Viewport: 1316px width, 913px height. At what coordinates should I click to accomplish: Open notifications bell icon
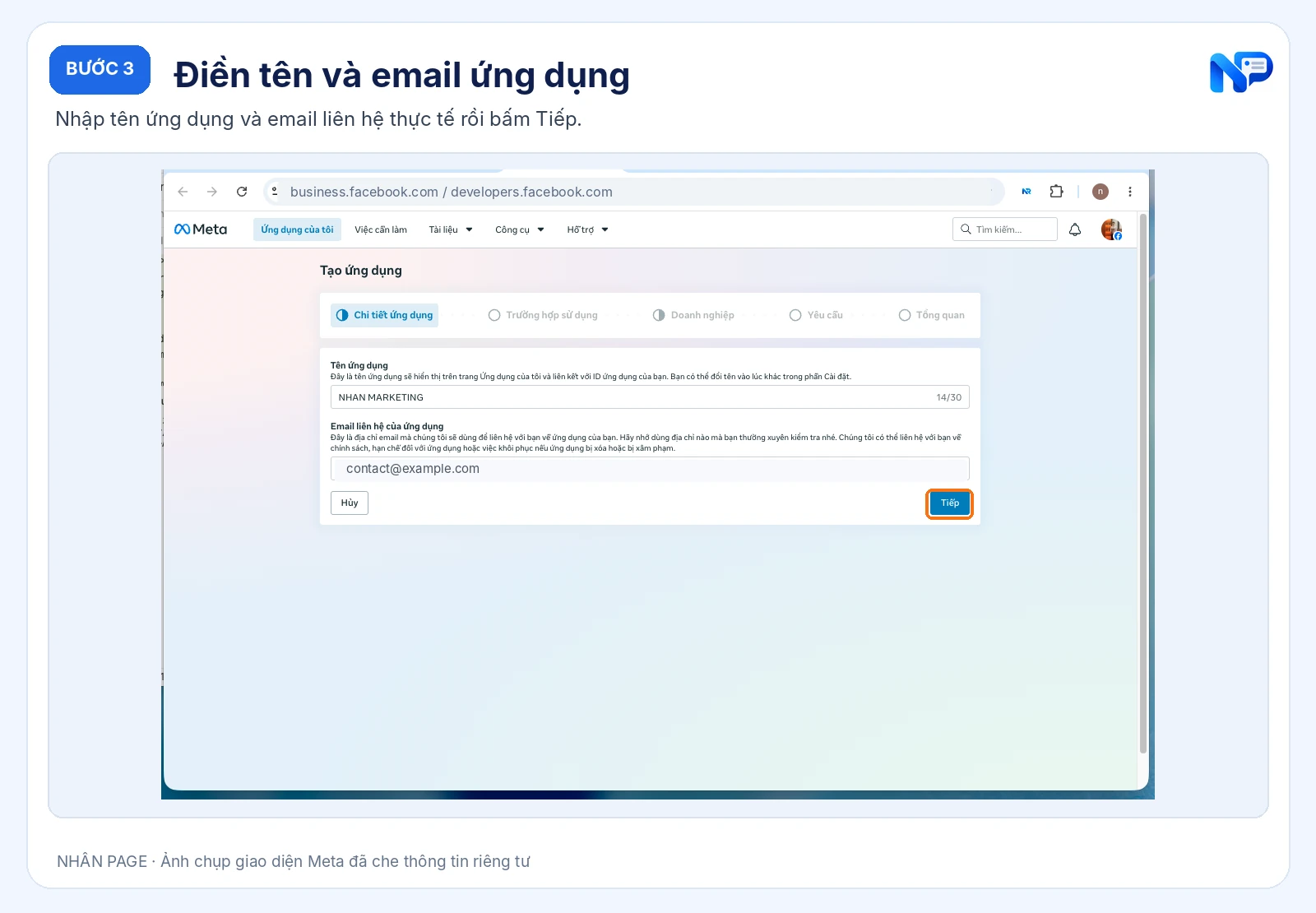(1075, 229)
